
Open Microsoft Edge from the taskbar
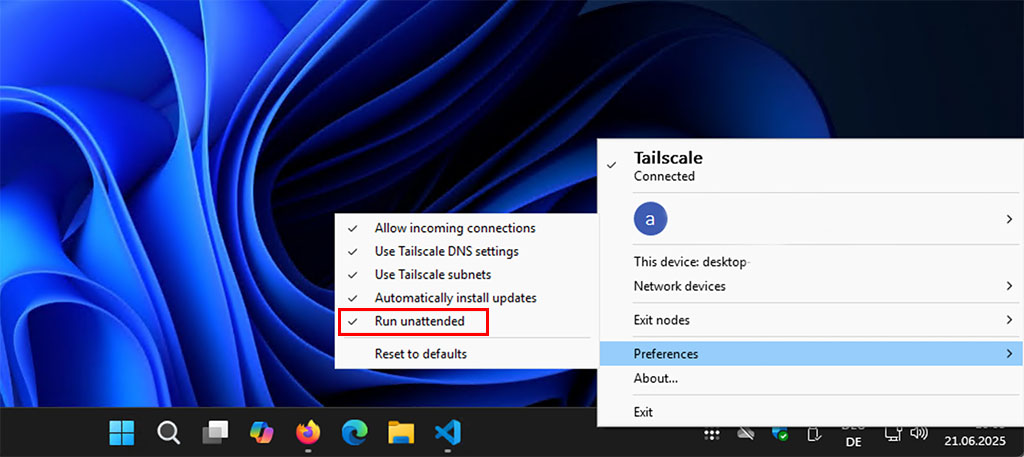(355, 432)
